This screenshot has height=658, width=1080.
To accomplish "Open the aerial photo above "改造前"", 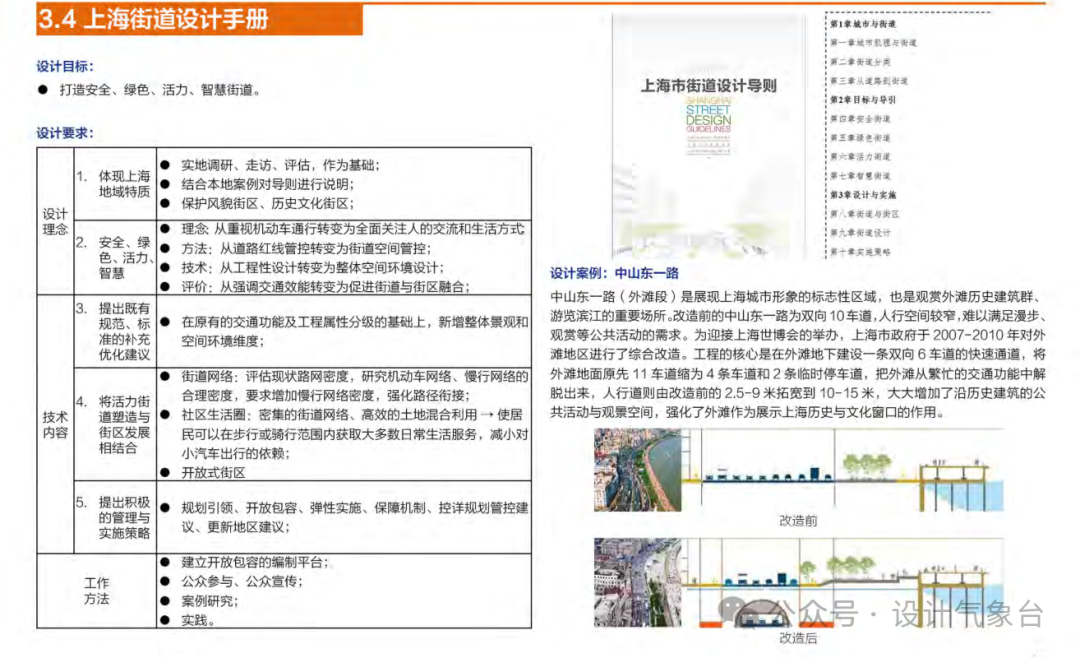I will (x=638, y=470).
